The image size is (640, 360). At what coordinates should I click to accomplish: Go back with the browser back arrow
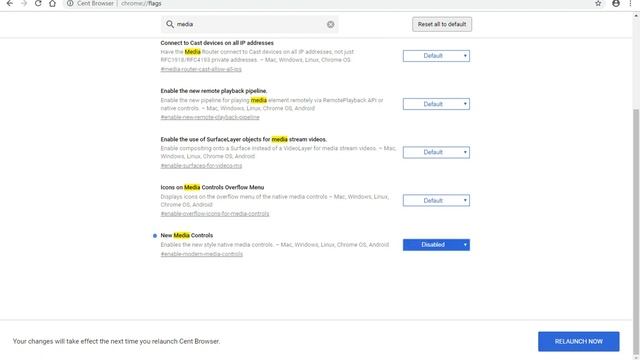(x=9, y=3)
